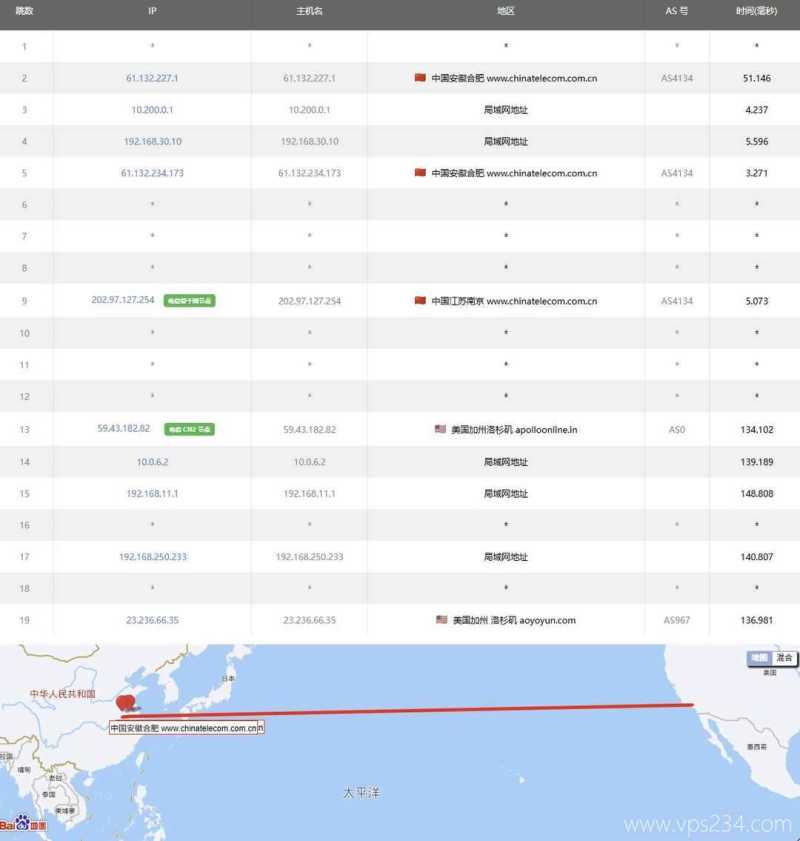The width and height of the screenshot is (800, 841).
Task: Switch the map to 混合 hybrid view
Action: tap(784, 658)
